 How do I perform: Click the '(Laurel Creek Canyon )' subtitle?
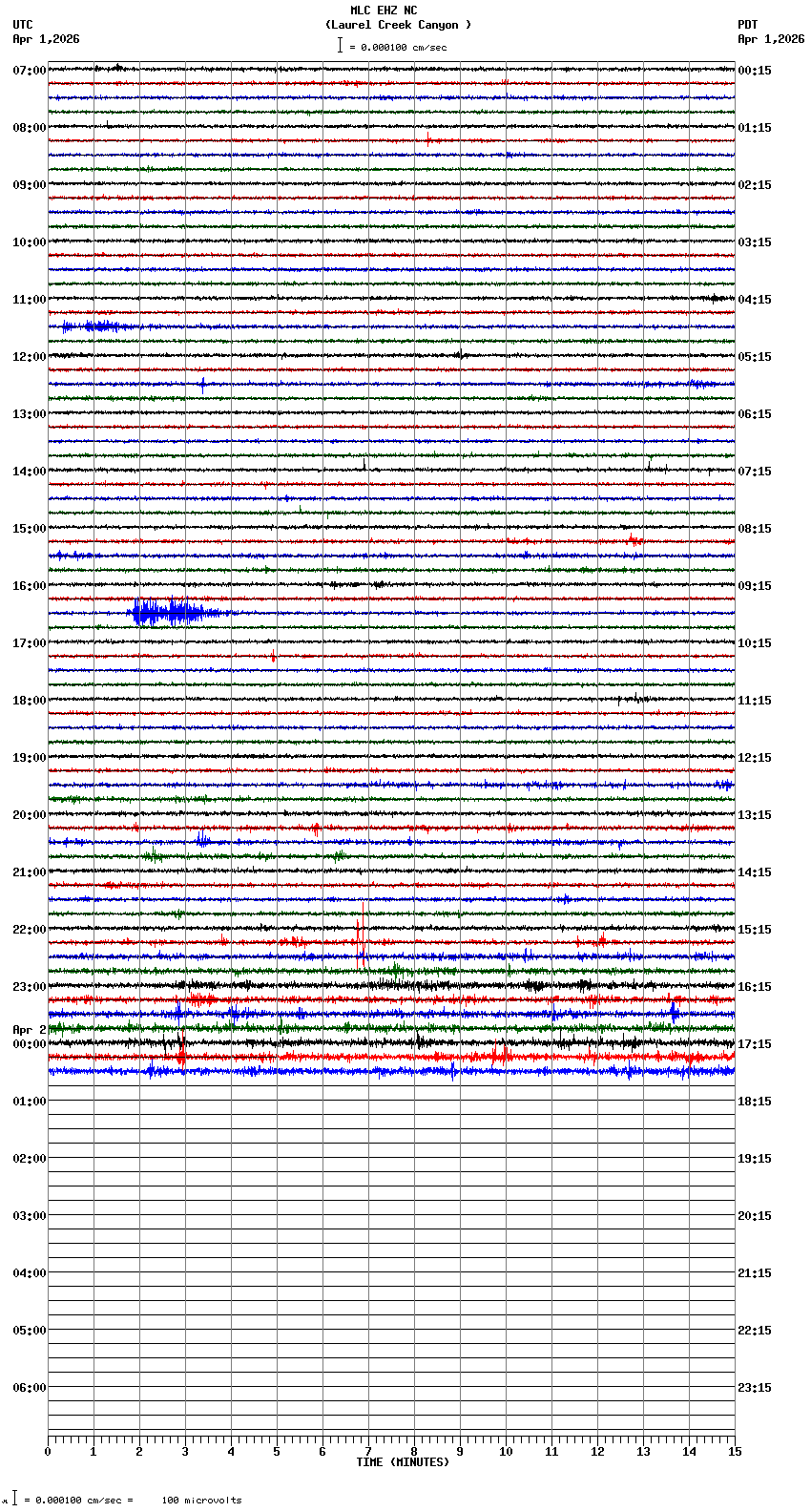(398, 25)
